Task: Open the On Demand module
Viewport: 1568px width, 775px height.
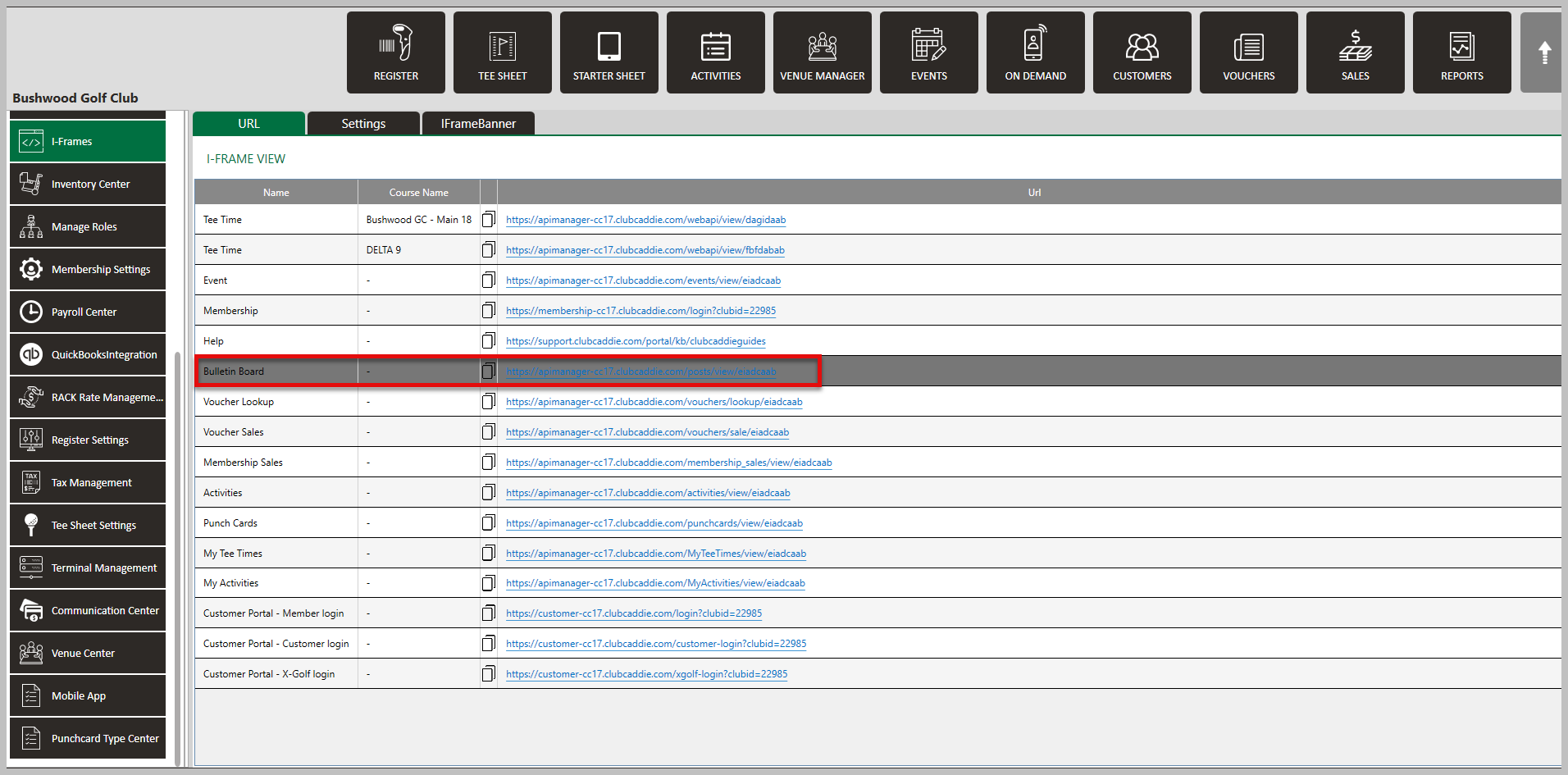Action: pos(1036,52)
